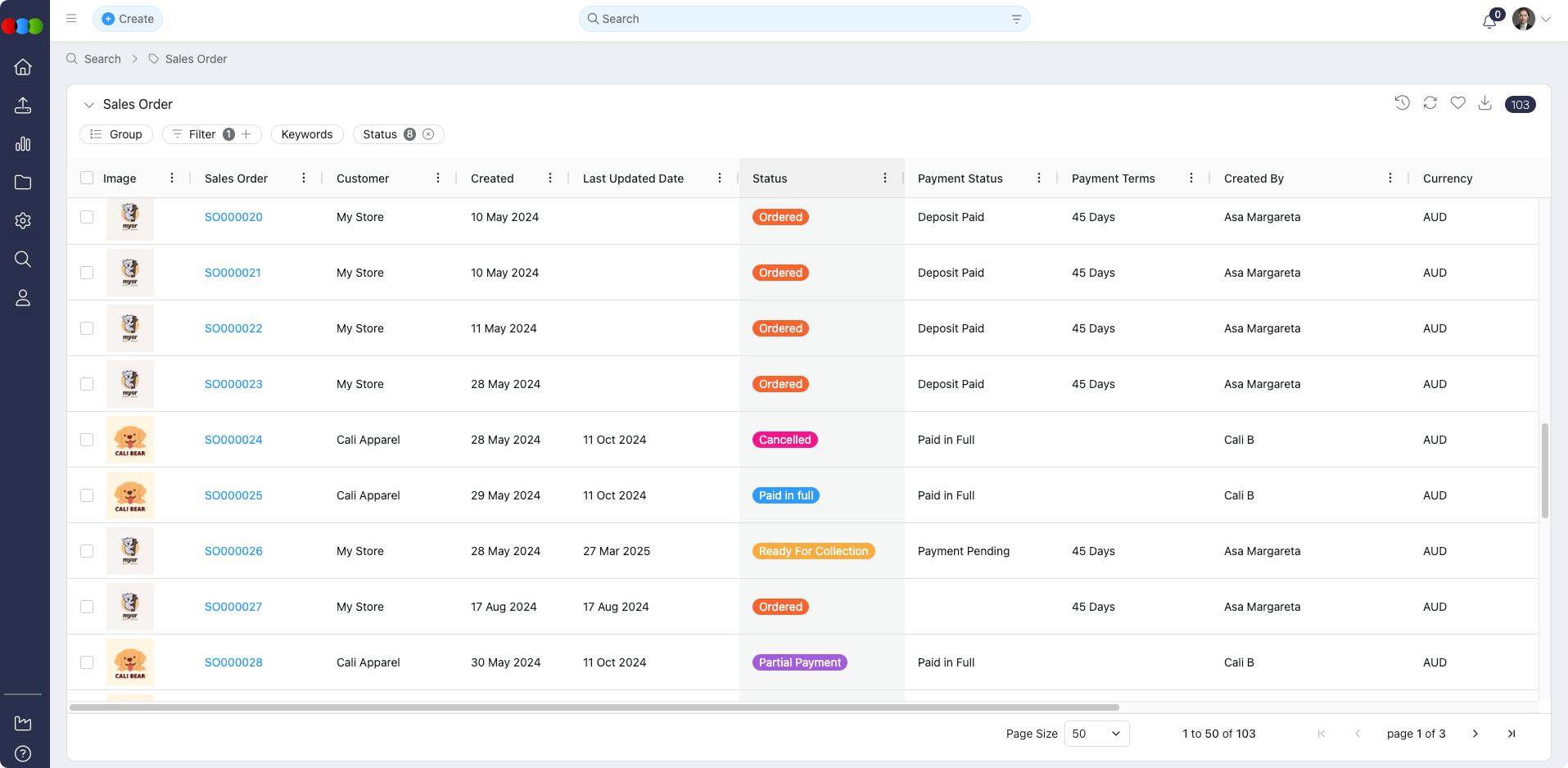Viewport: 1568px width, 768px height.
Task: Open the bar chart reports icon
Action: pos(23,144)
